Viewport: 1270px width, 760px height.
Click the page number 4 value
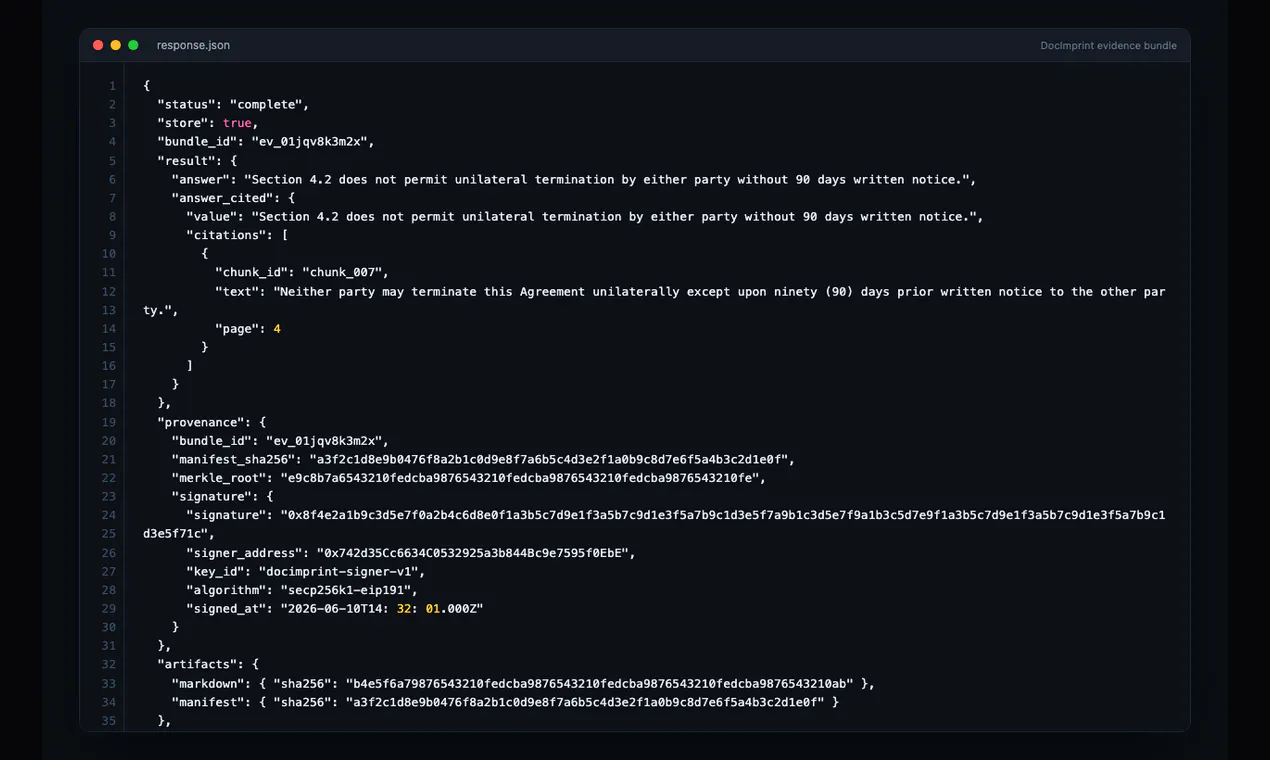pyautogui.click(x=277, y=328)
